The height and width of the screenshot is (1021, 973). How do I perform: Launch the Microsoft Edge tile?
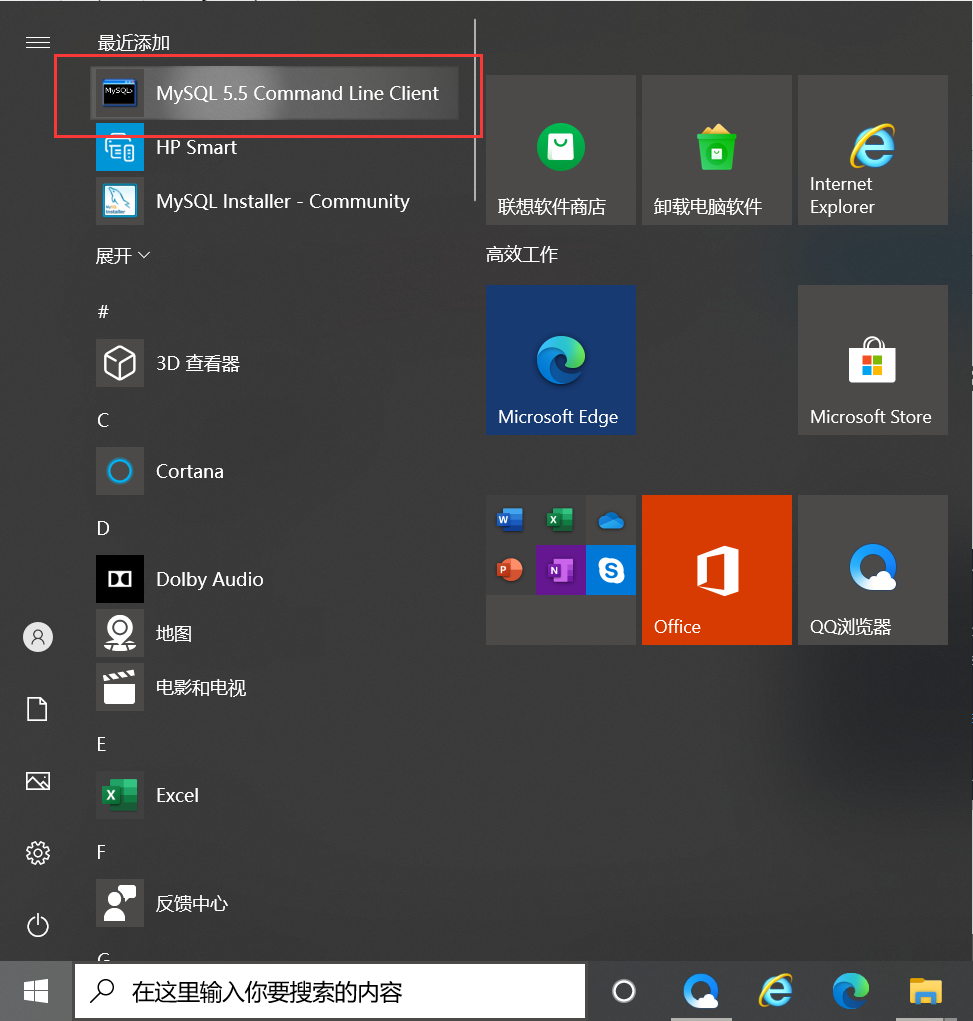561,360
